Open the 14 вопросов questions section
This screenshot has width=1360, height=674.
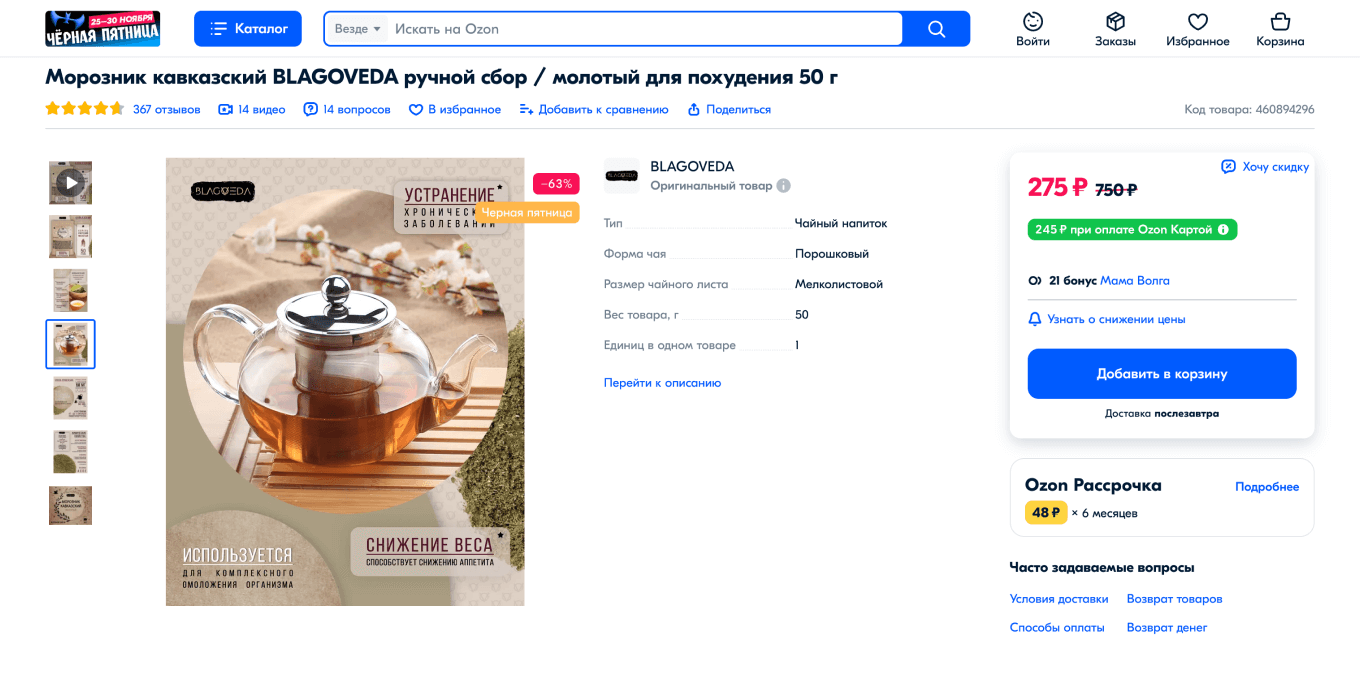[347, 110]
